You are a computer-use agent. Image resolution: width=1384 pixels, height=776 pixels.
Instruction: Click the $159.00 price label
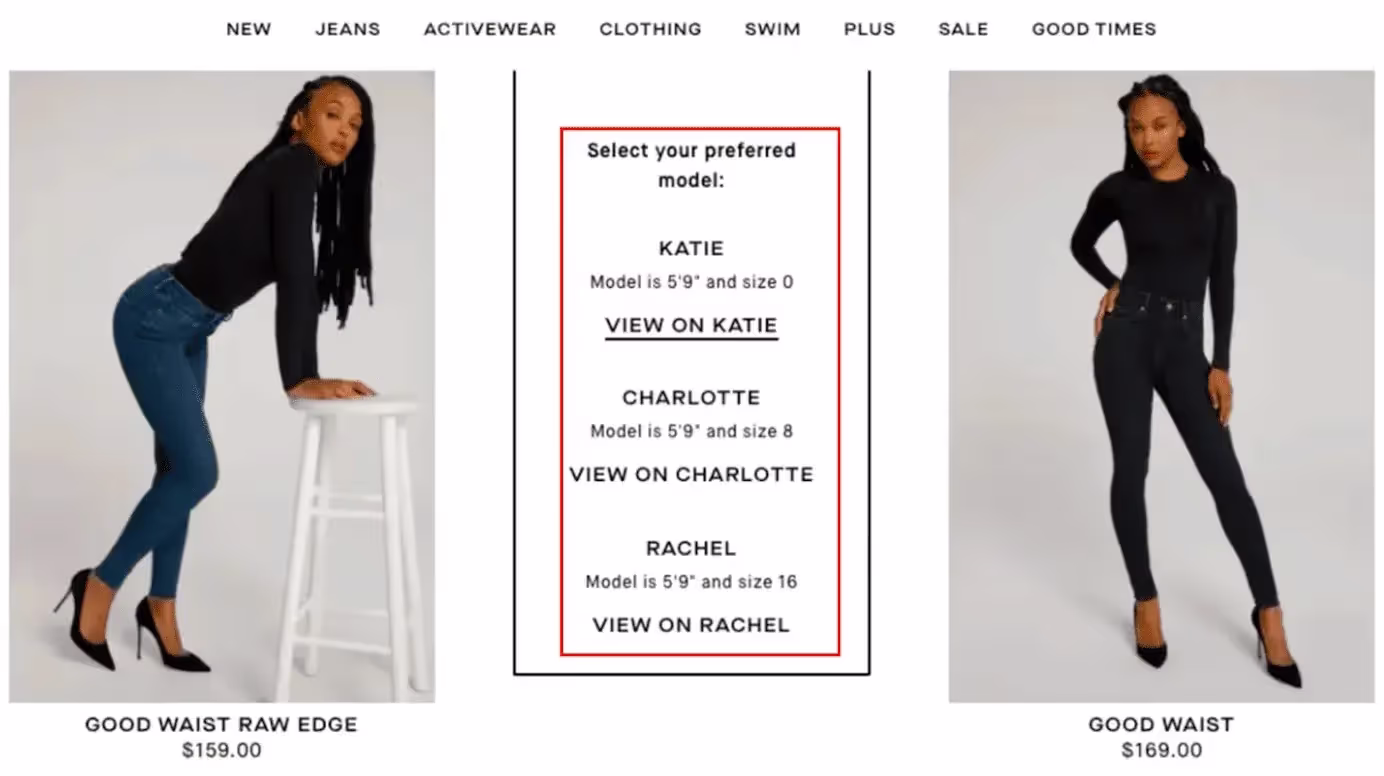(221, 750)
